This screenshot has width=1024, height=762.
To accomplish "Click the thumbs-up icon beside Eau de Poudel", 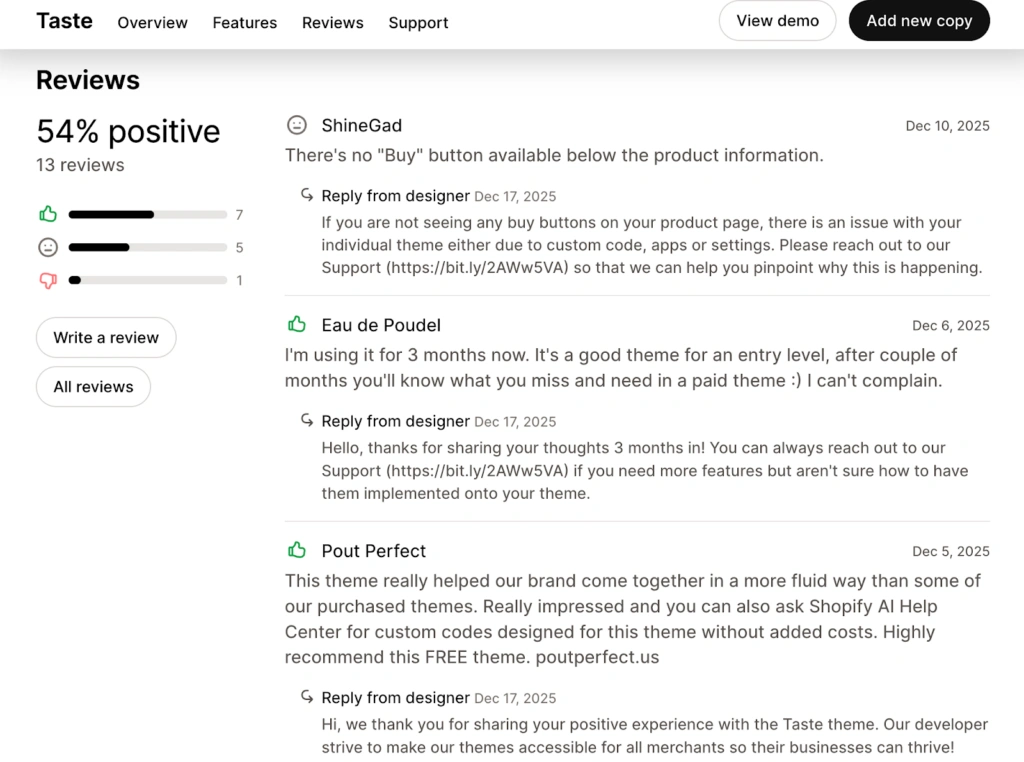I will tap(296, 324).
